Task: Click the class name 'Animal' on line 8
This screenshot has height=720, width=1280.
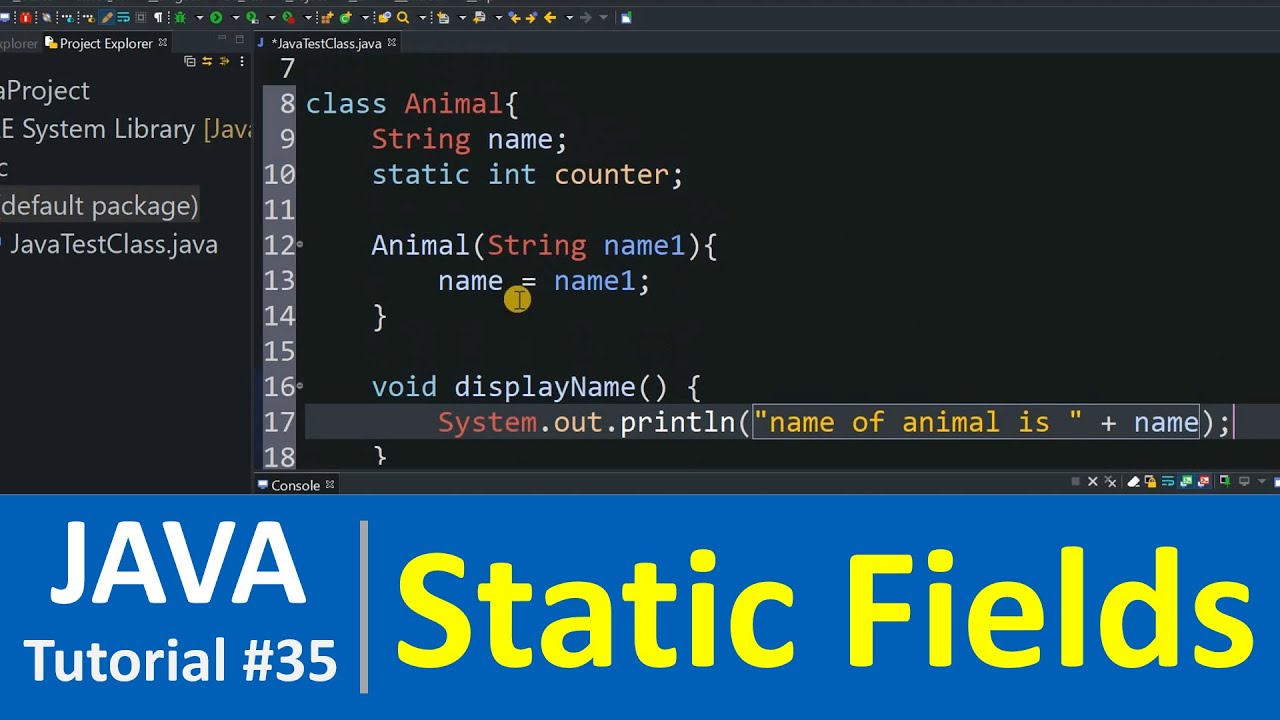Action: (x=453, y=104)
